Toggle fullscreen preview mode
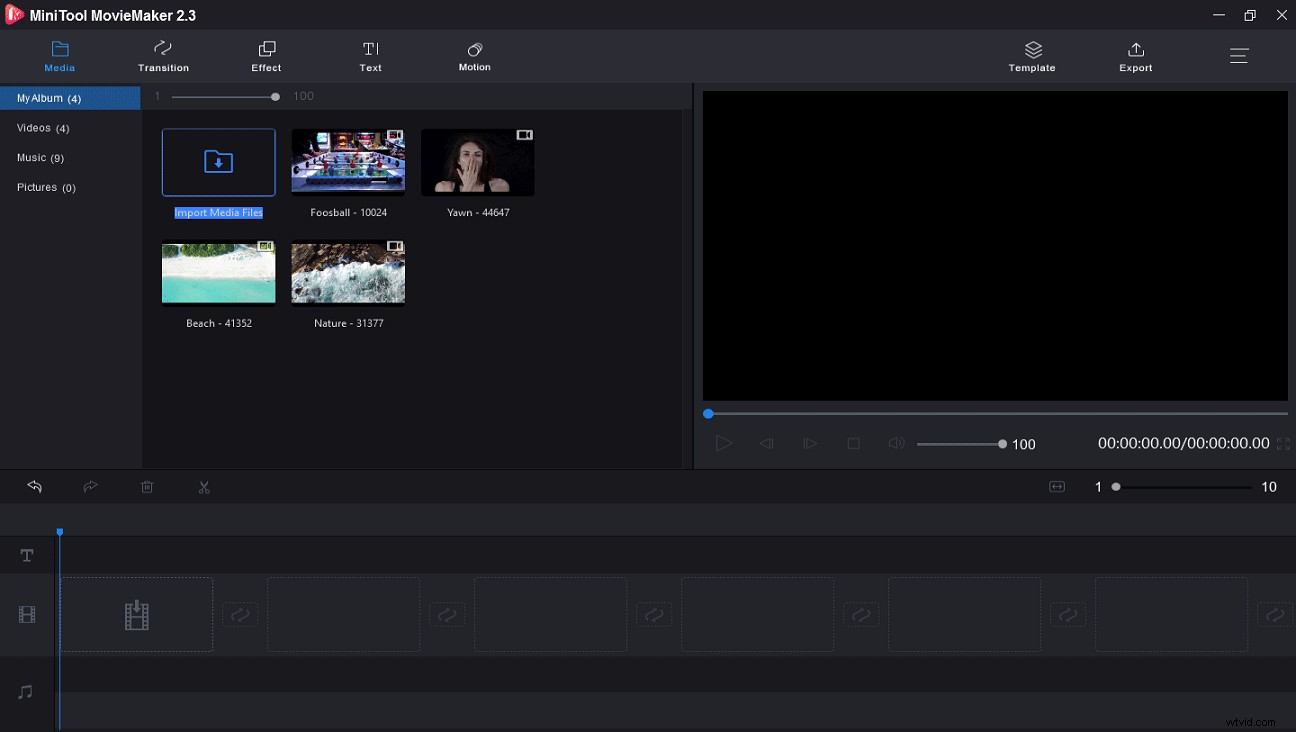 click(1283, 443)
